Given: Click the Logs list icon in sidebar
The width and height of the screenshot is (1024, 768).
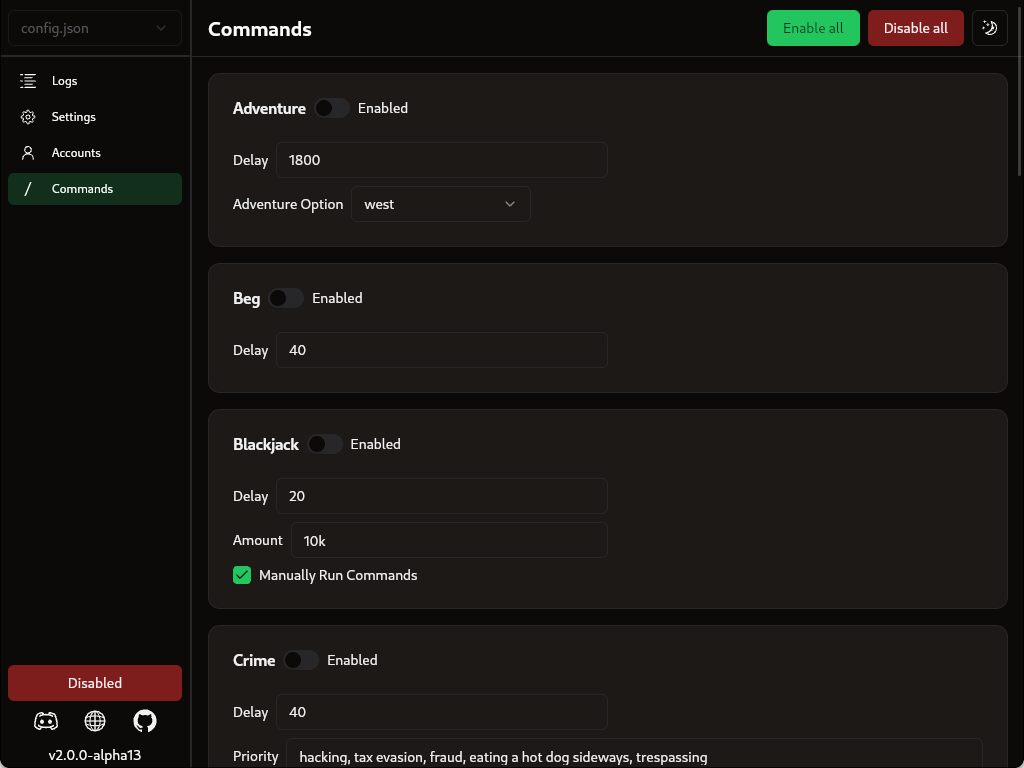Looking at the screenshot, I should click(28, 81).
